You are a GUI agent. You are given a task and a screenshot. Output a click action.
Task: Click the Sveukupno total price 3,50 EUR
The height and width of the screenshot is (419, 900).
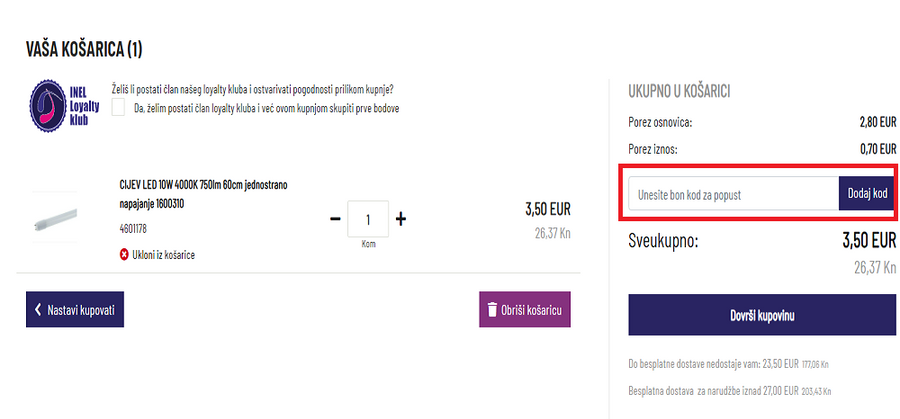[x=869, y=241]
